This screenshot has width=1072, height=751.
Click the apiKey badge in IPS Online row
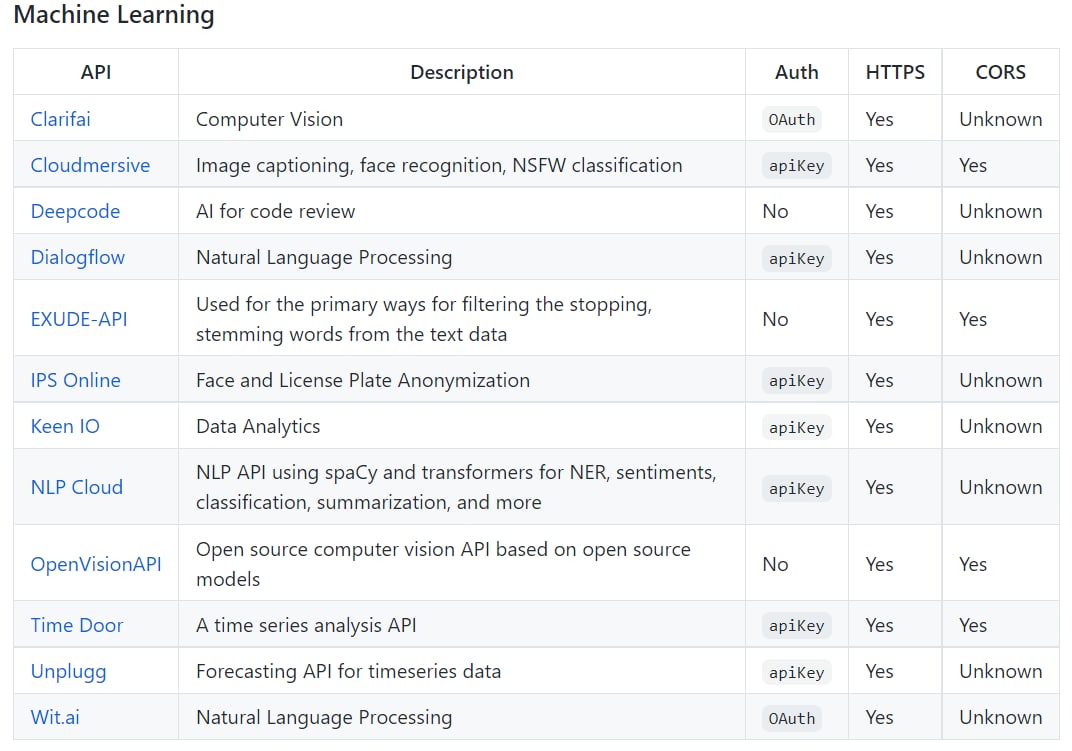(x=796, y=380)
